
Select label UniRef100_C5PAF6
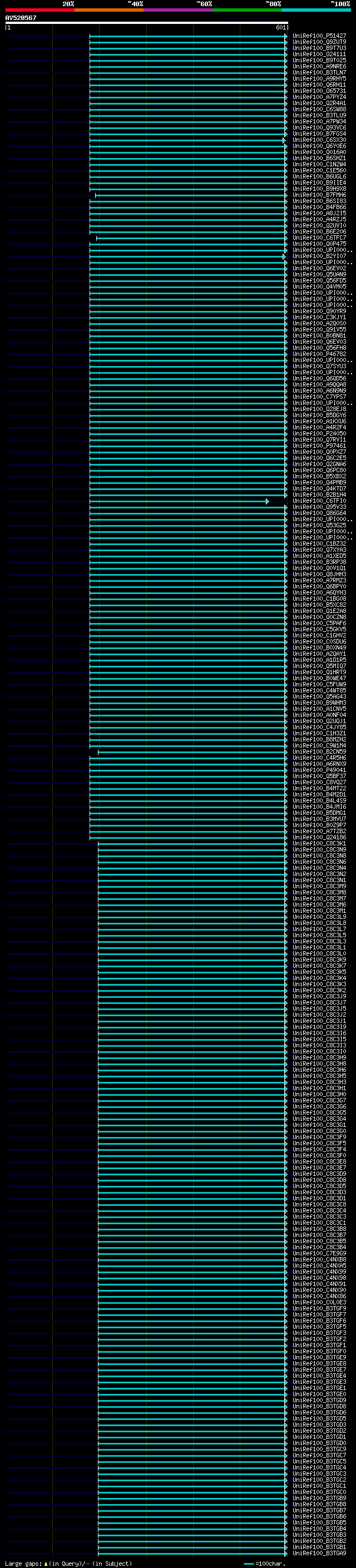[x=319, y=624]
